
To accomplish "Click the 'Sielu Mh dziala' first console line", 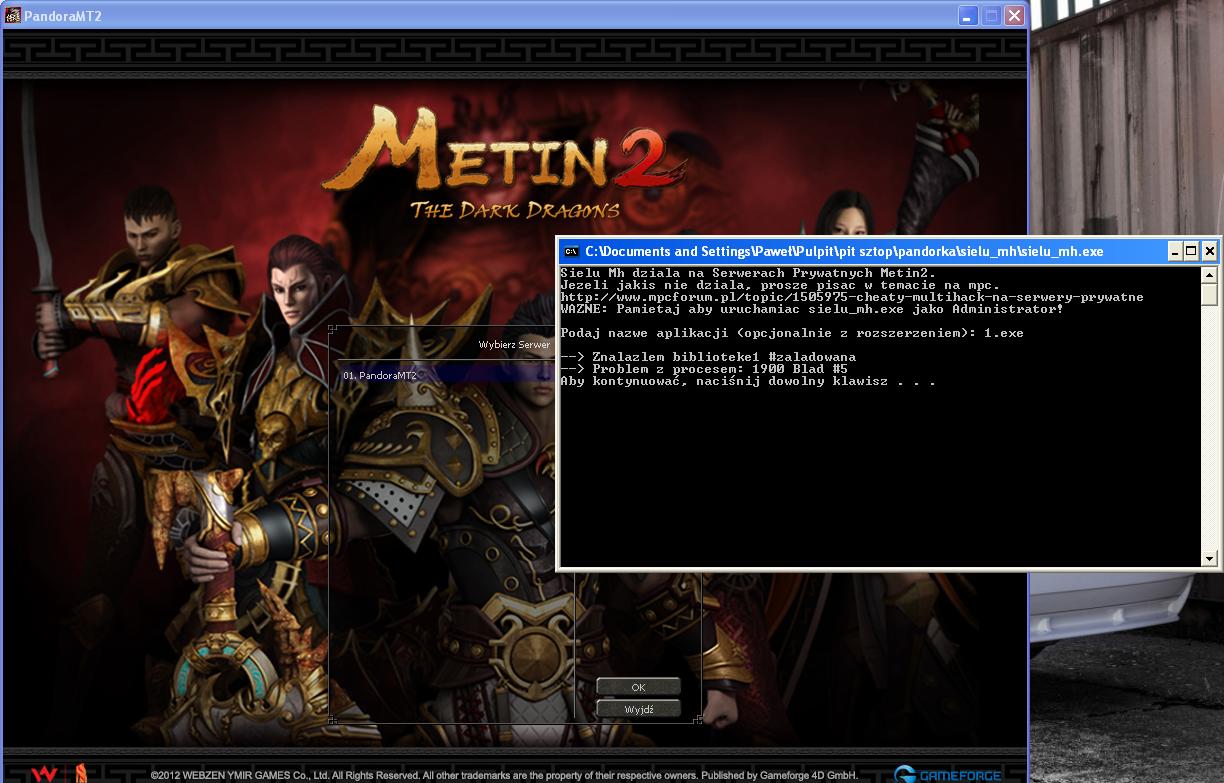I will coord(748,273).
